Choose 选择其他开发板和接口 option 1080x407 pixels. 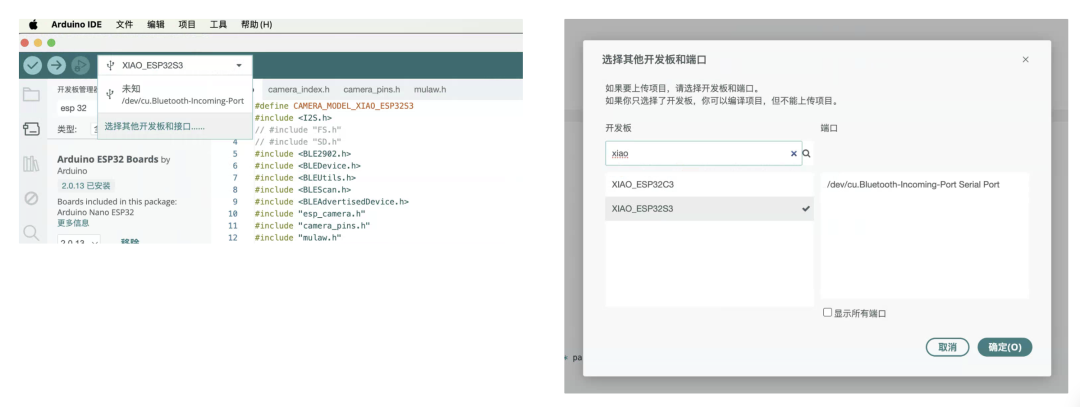click(176, 127)
